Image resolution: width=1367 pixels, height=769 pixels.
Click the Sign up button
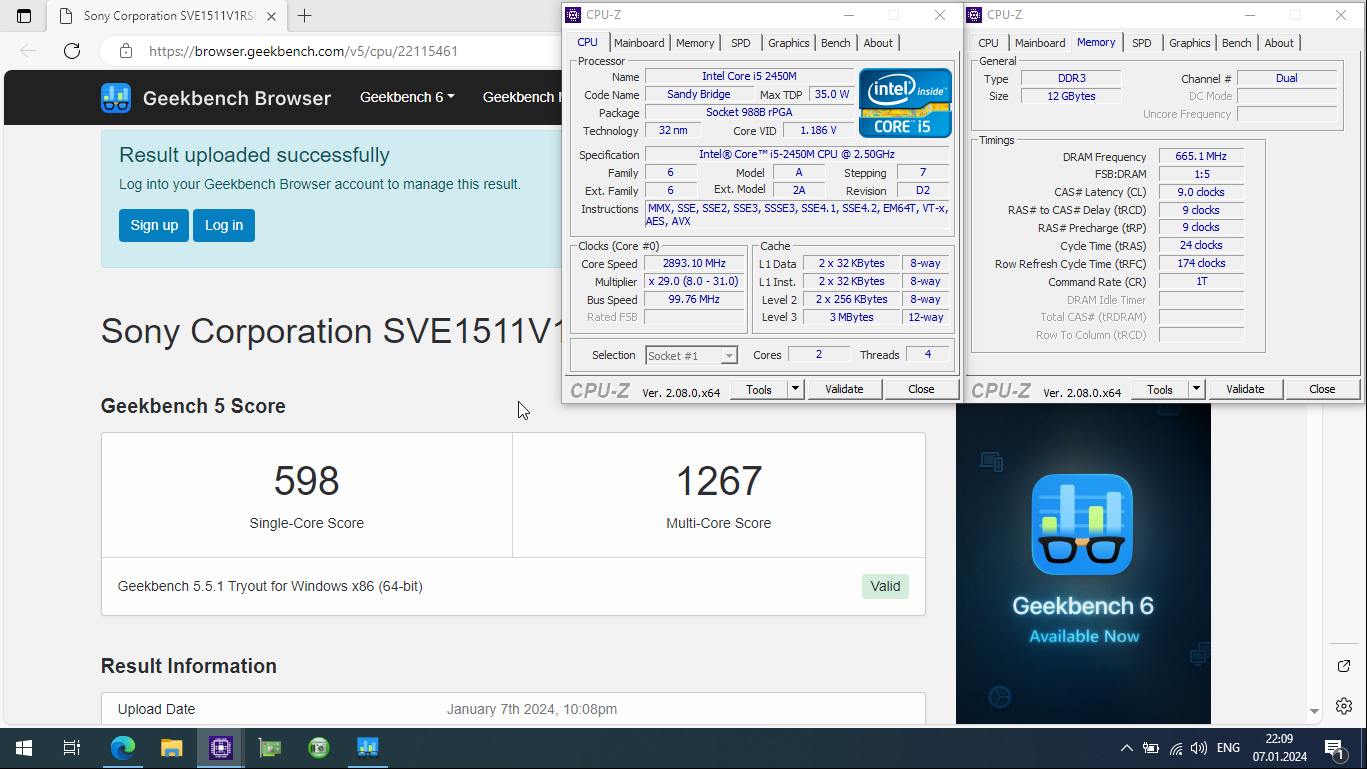click(154, 225)
